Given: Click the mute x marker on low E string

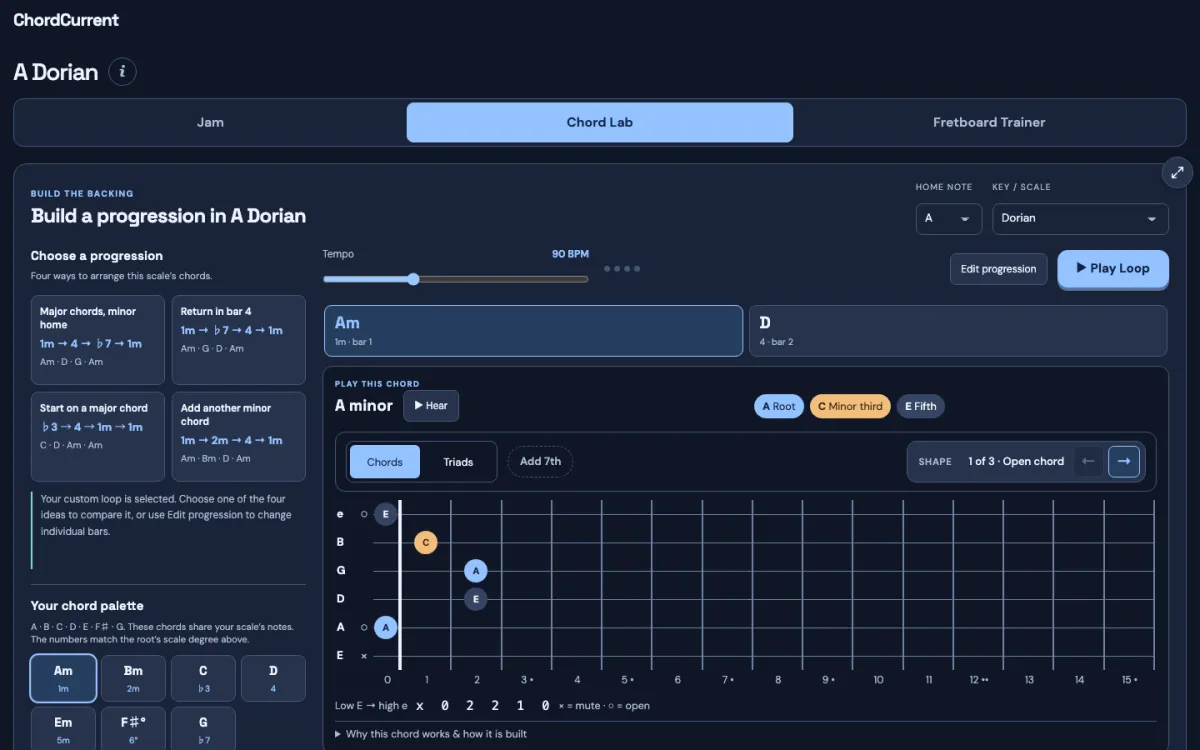Looking at the screenshot, I should 364,656.
